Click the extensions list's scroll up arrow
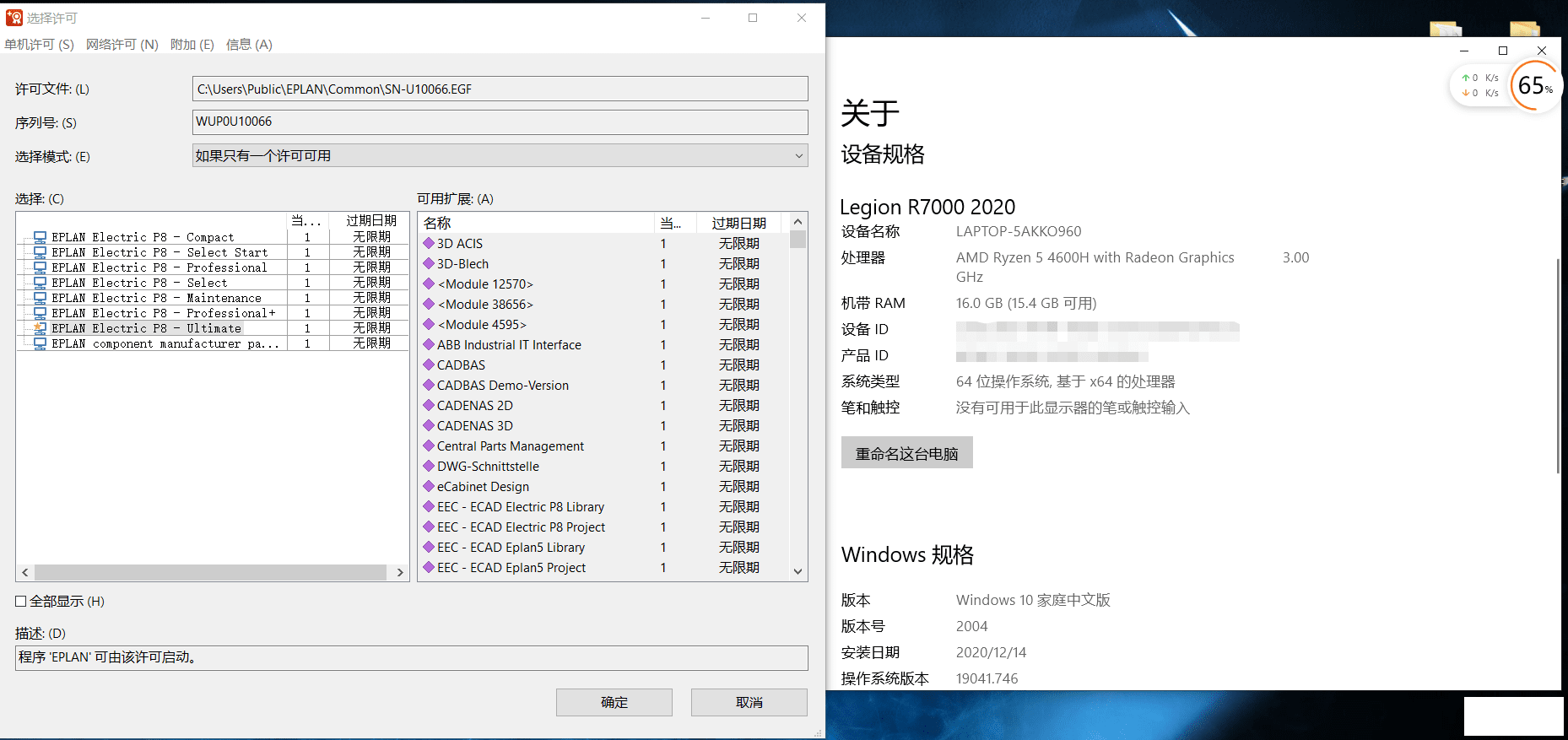The image size is (1568, 740). (798, 222)
